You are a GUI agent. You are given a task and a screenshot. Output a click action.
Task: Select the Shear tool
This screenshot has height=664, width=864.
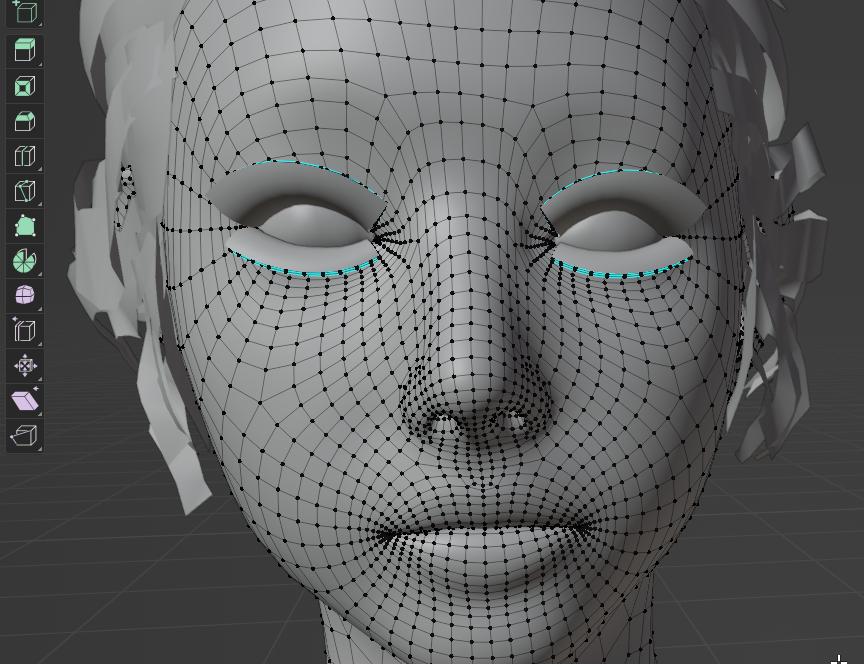point(25,401)
